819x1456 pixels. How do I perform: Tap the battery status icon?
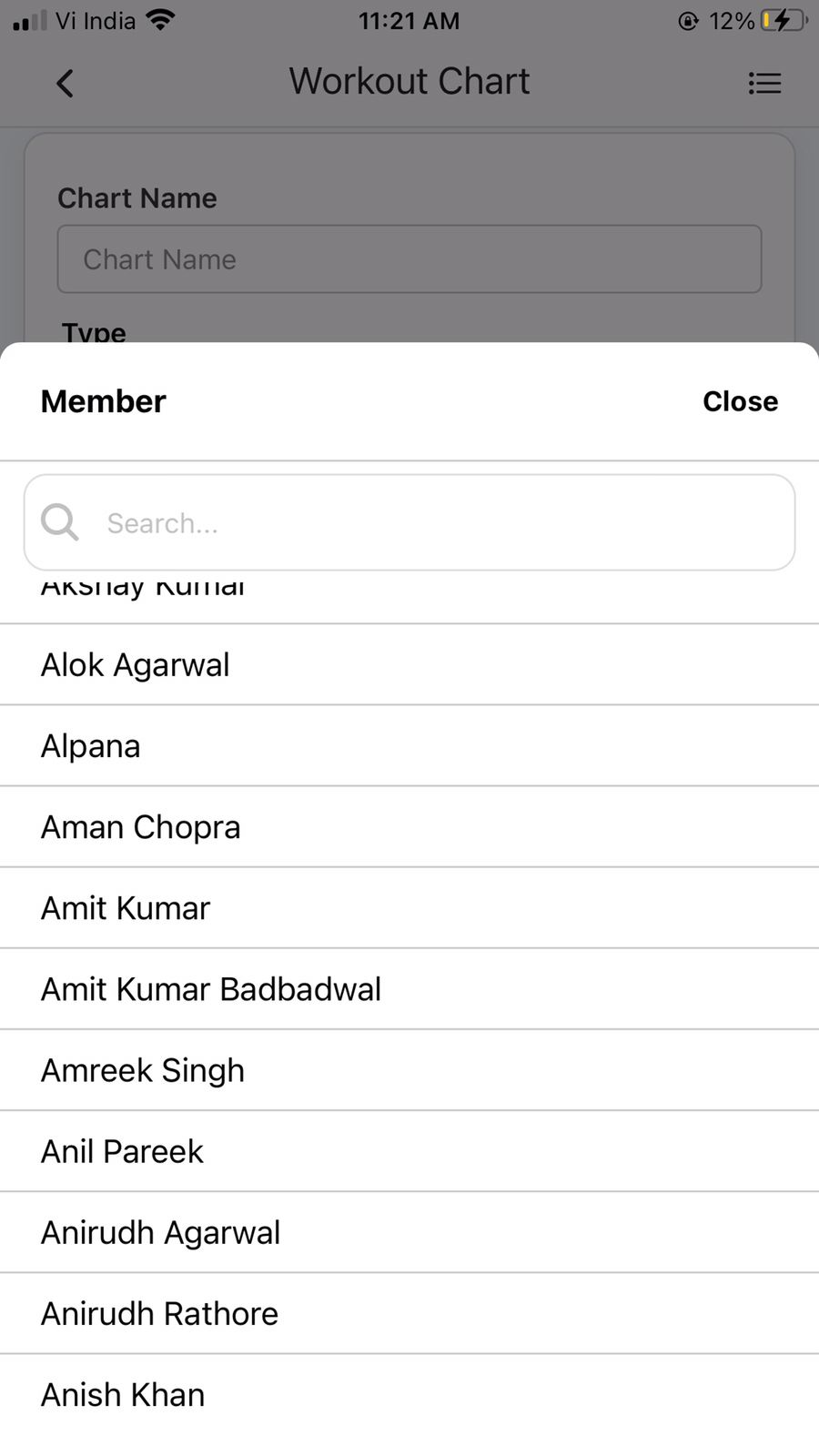point(783,20)
